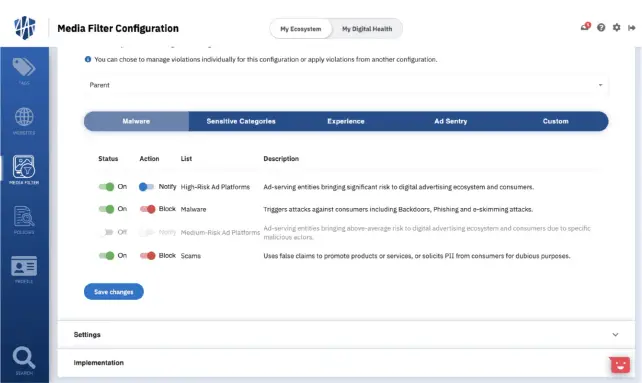Open the Tags sidebar section
642x383 pixels.
point(24,70)
